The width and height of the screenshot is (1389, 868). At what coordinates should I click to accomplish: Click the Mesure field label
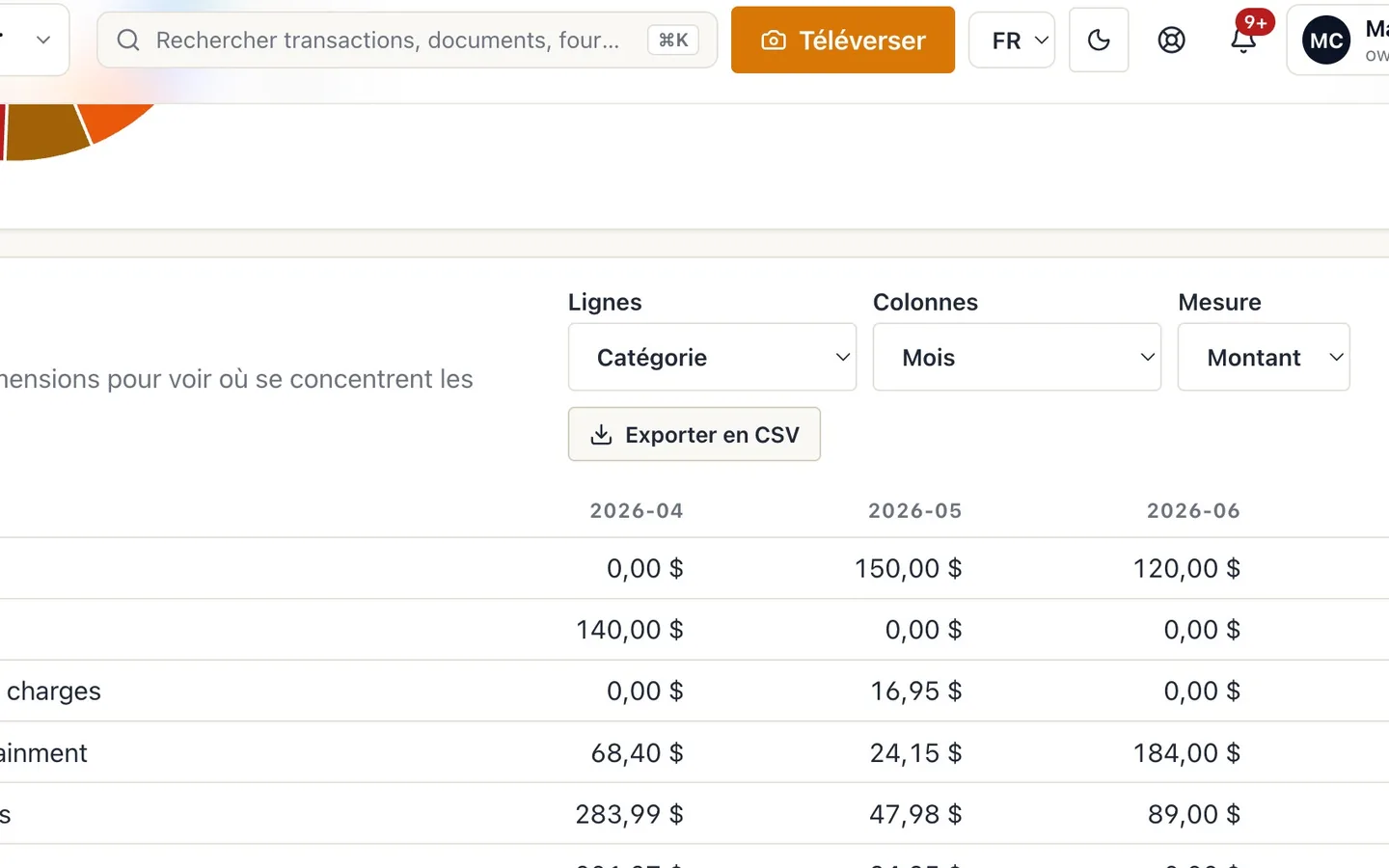(1219, 302)
